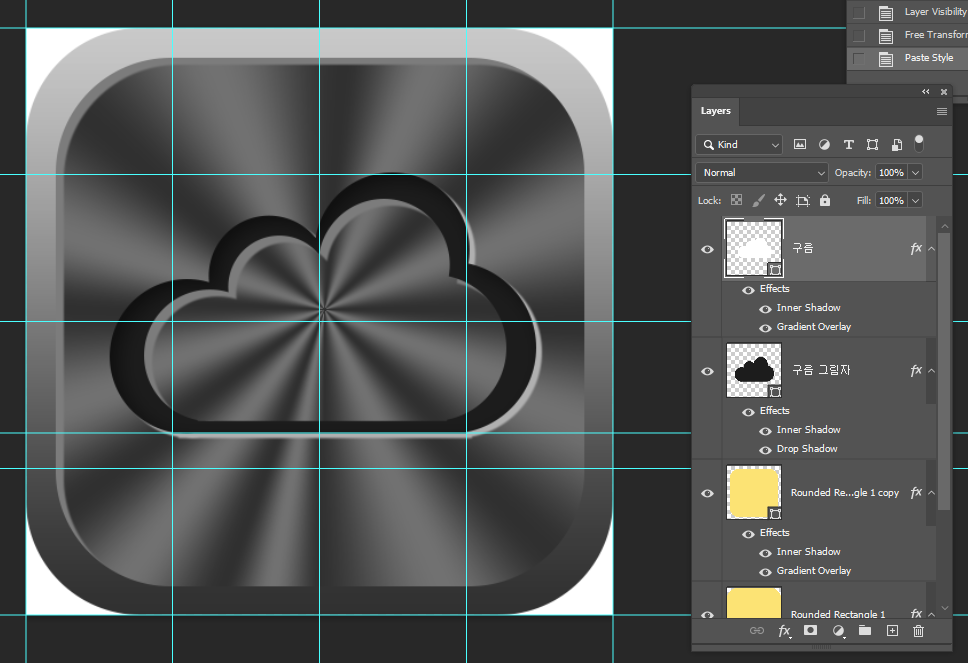Close the Layers panel
This screenshot has width=968, height=663.
(x=944, y=91)
